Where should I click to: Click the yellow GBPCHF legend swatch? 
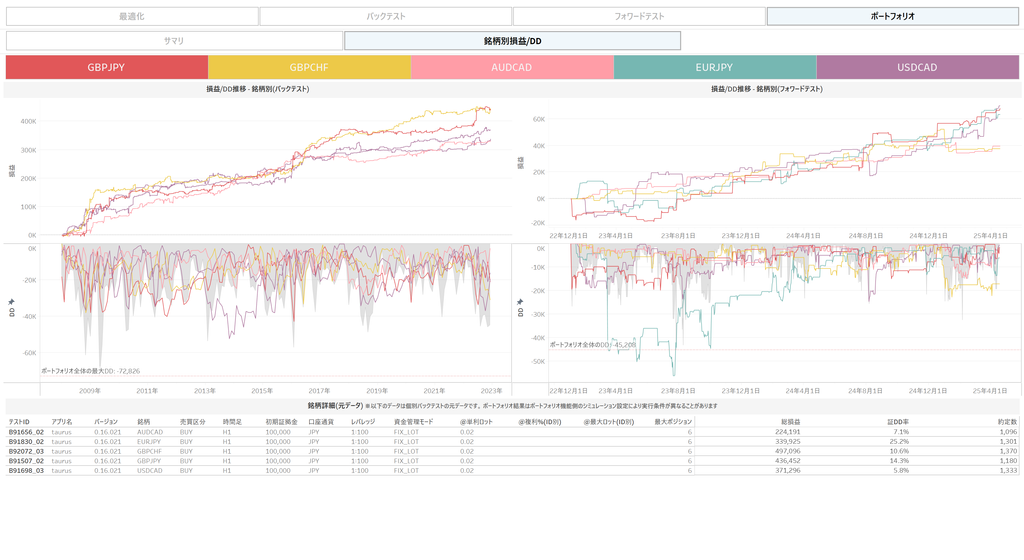click(309, 67)
